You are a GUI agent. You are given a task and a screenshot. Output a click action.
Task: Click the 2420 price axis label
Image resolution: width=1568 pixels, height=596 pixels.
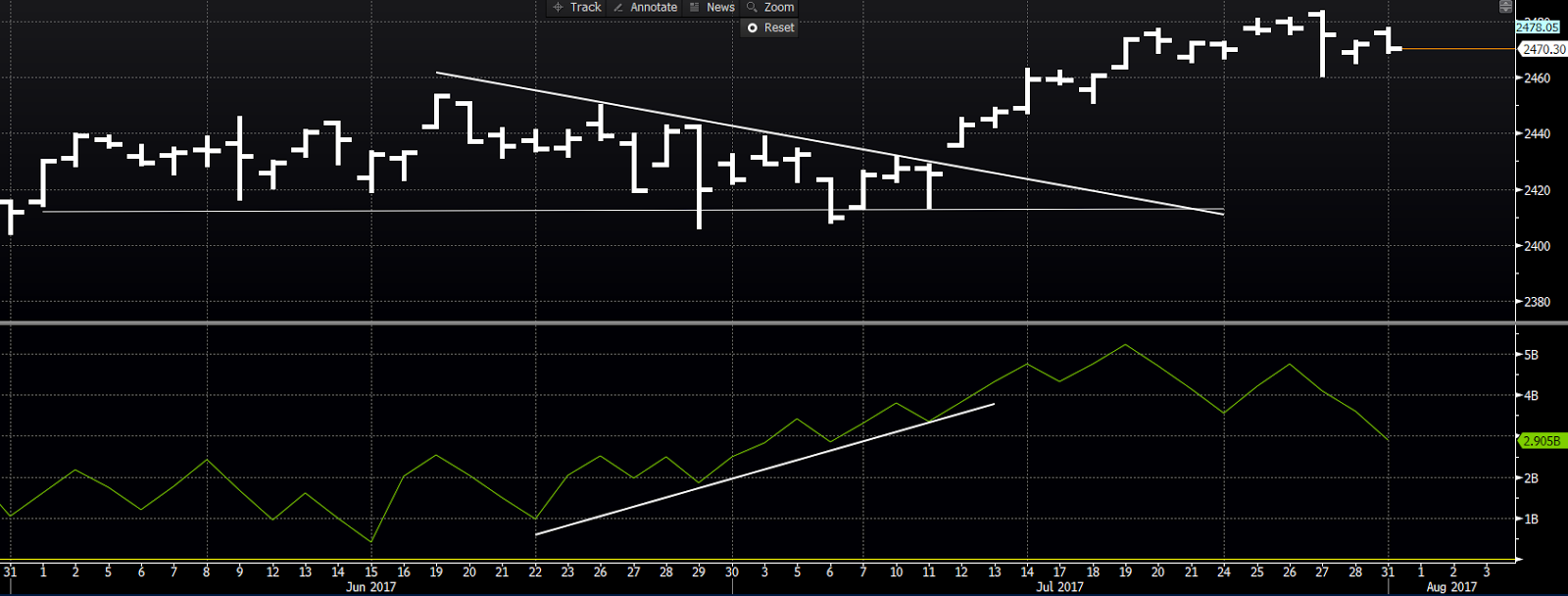coord(1537,190)
